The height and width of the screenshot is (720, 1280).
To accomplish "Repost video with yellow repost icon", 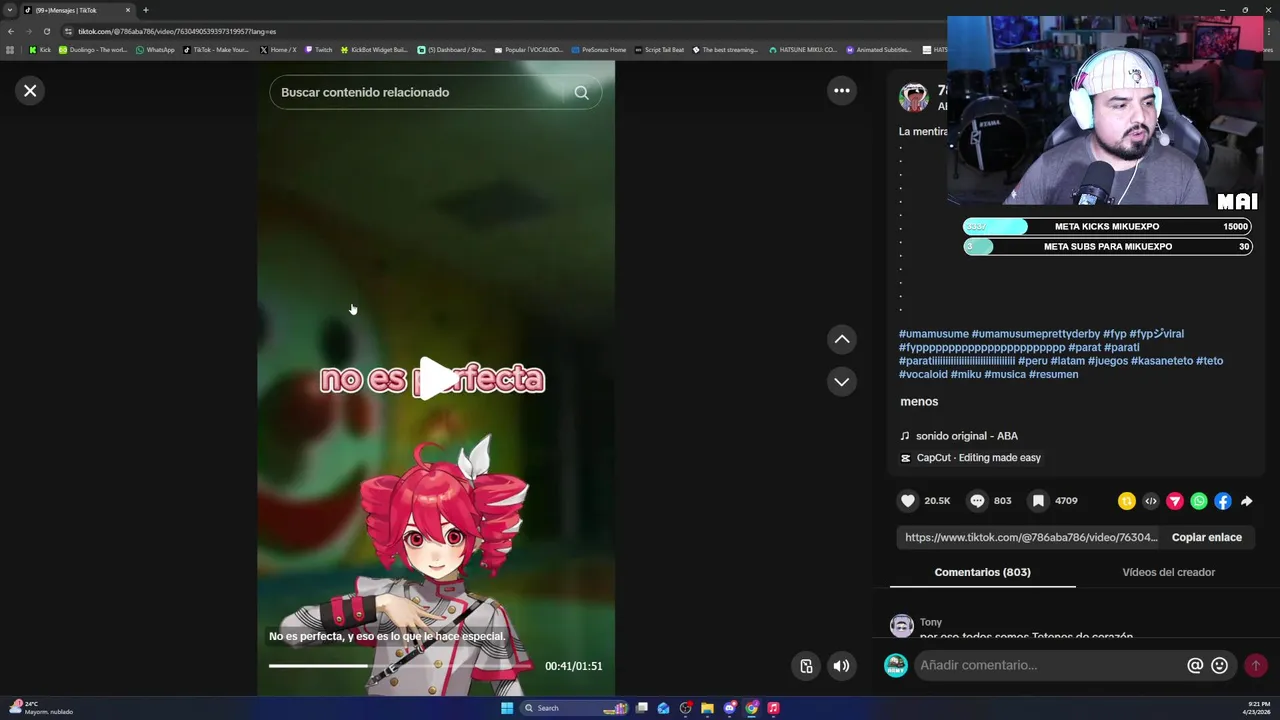I will tap(1127, 501).
